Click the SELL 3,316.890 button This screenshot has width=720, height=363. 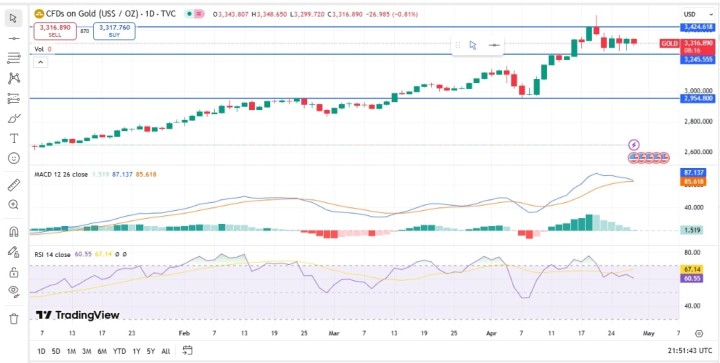(55, 31)
